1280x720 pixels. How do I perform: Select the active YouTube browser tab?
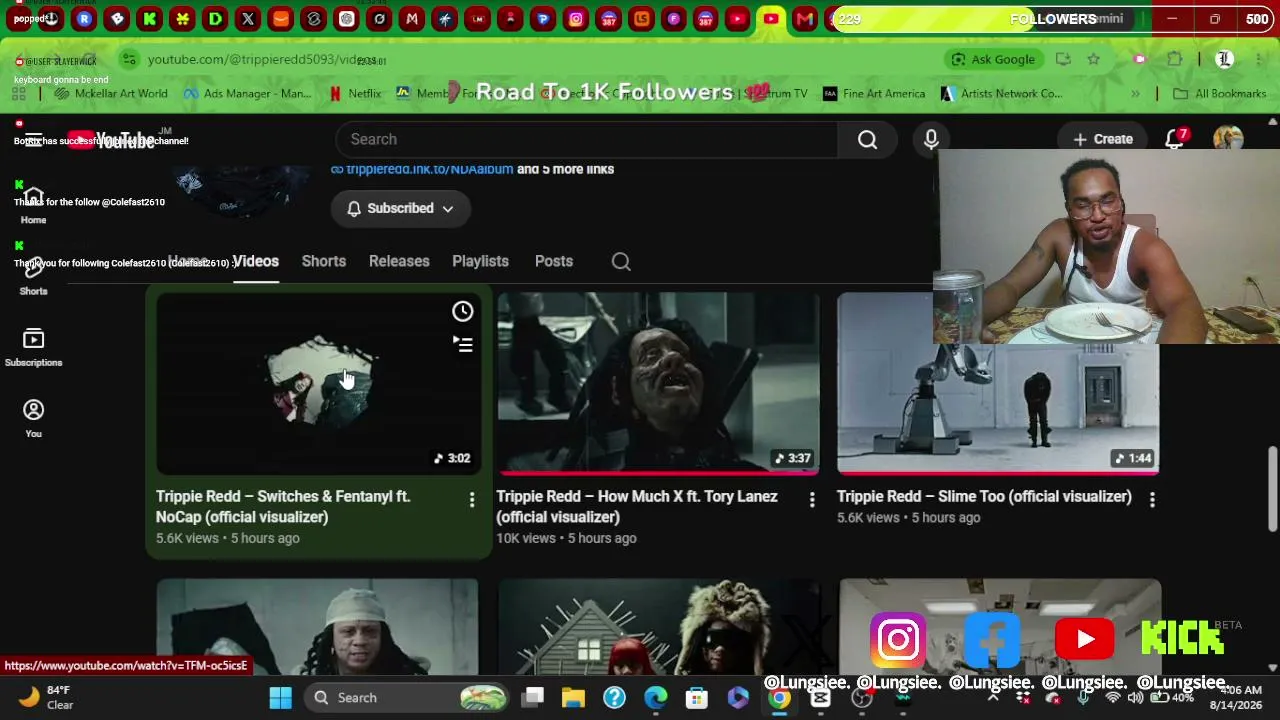click(771, 18)
